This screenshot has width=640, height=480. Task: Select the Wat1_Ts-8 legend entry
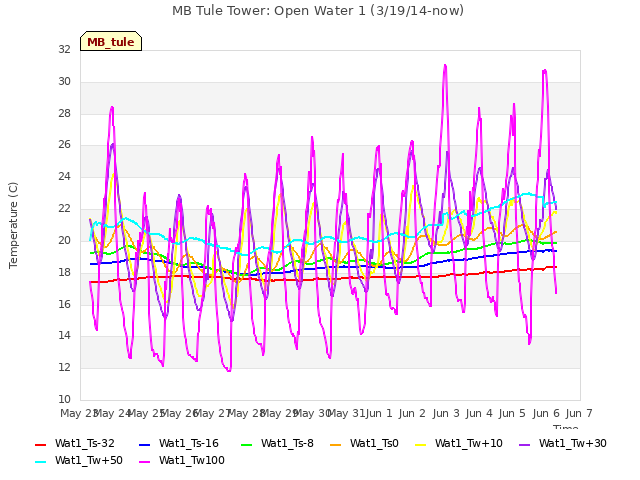point(277,443)
